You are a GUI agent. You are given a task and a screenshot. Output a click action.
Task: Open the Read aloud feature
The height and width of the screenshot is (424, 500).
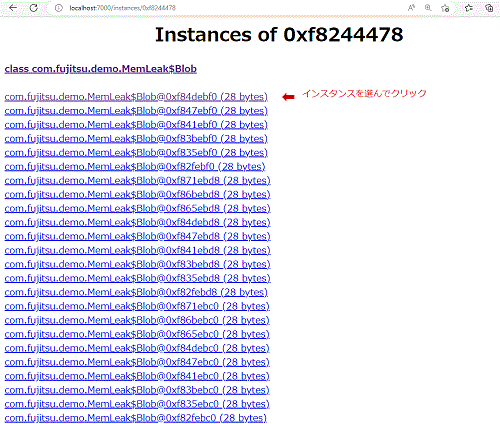click(411, 8)
